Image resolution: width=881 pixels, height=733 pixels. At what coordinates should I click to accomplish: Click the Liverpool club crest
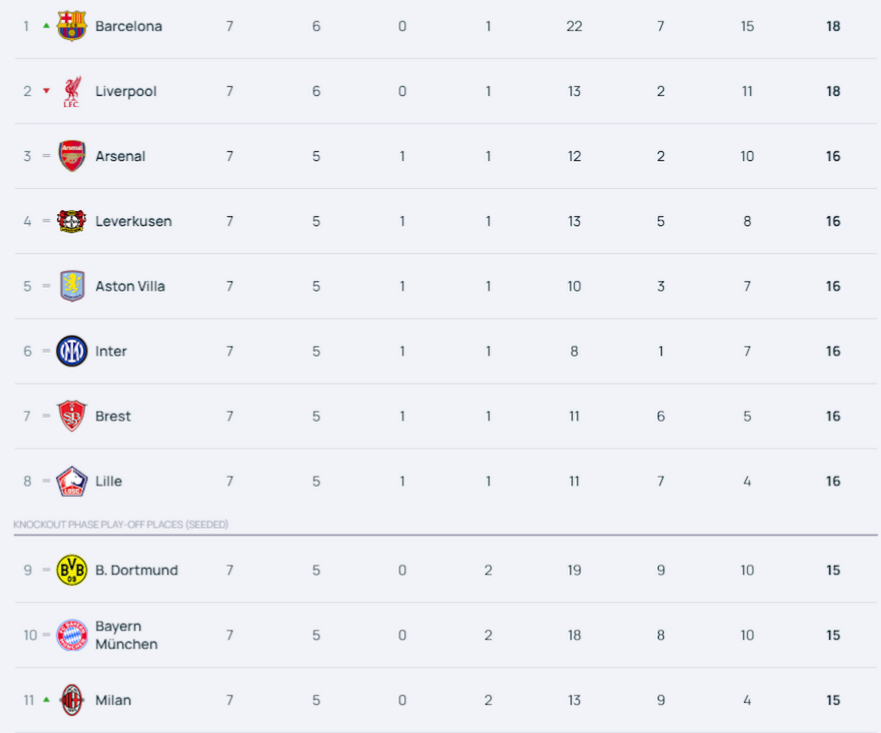click(71, 91)
